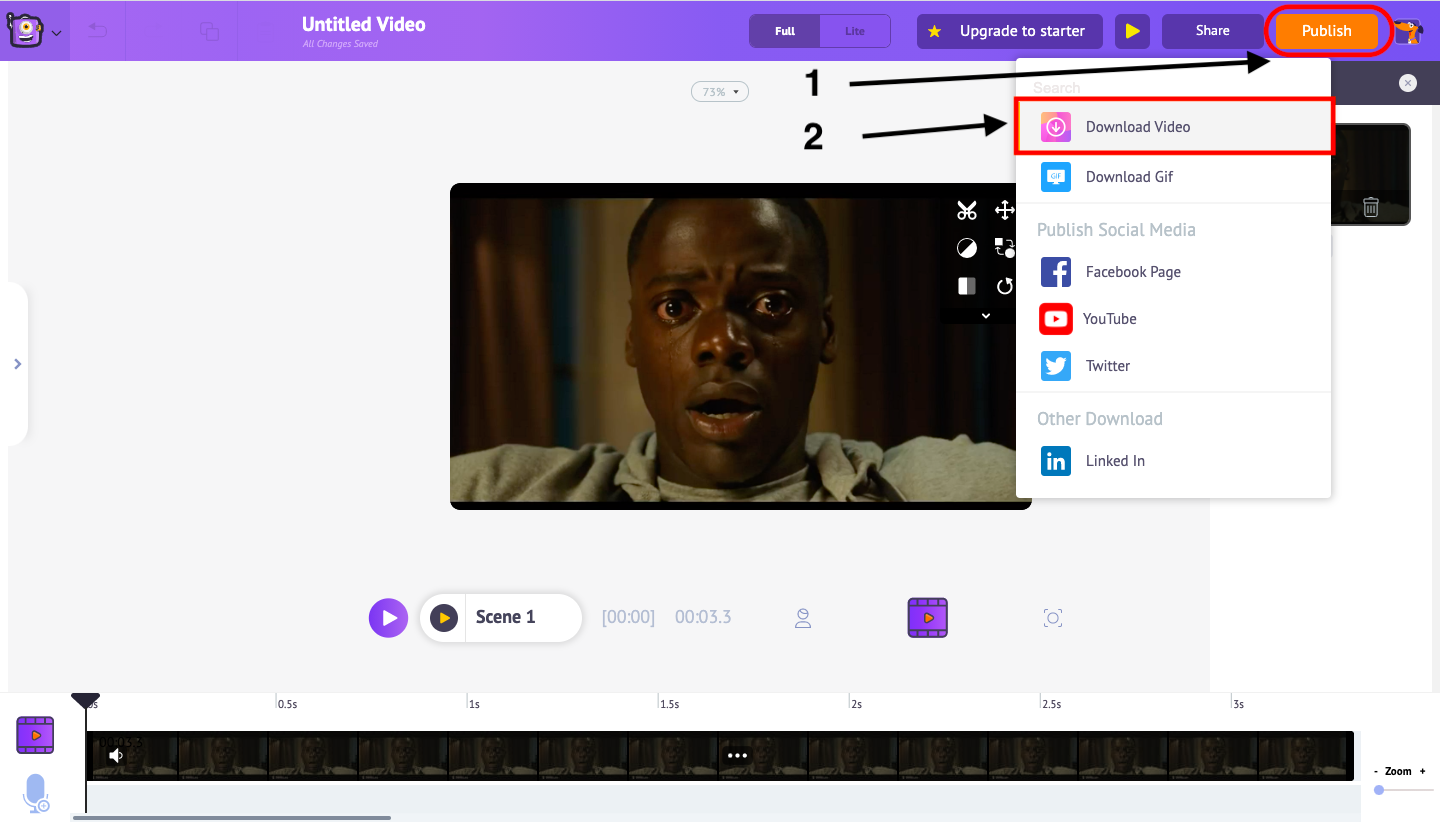Image resolution: width=1440 pixels, height=822 pixels.
Task: Mute the video clip speaker icon in timeline
Action: [x=116, y=755]
